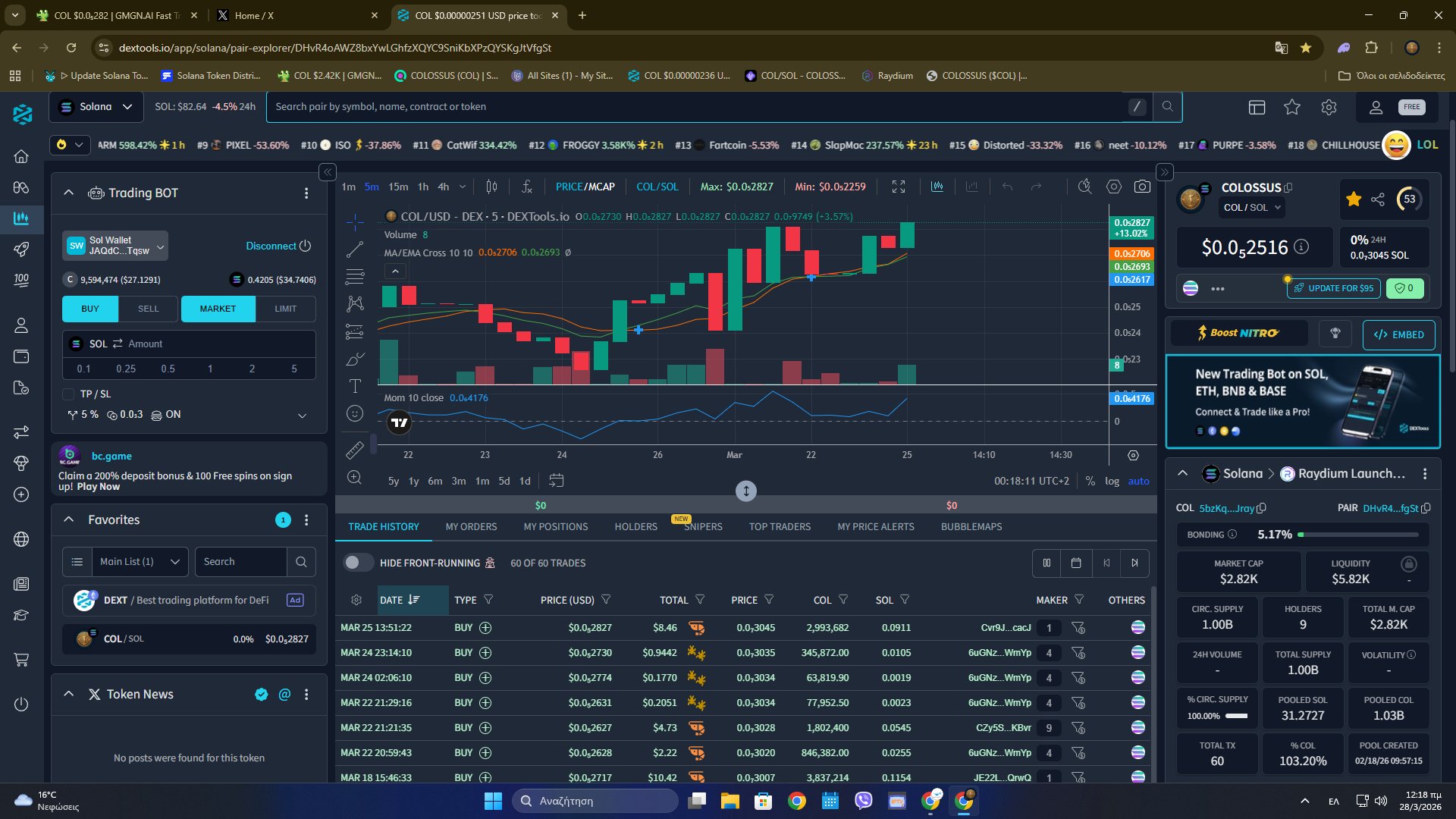This screenshot has height=819, width=1456.
Task: Switch to the HOLDERS tab
Action: pos(635,526)
